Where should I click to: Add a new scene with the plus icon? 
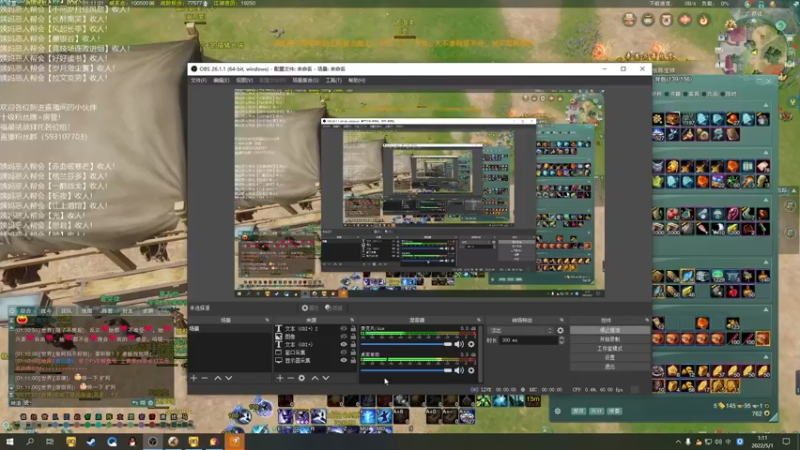(x=193, y=378)
